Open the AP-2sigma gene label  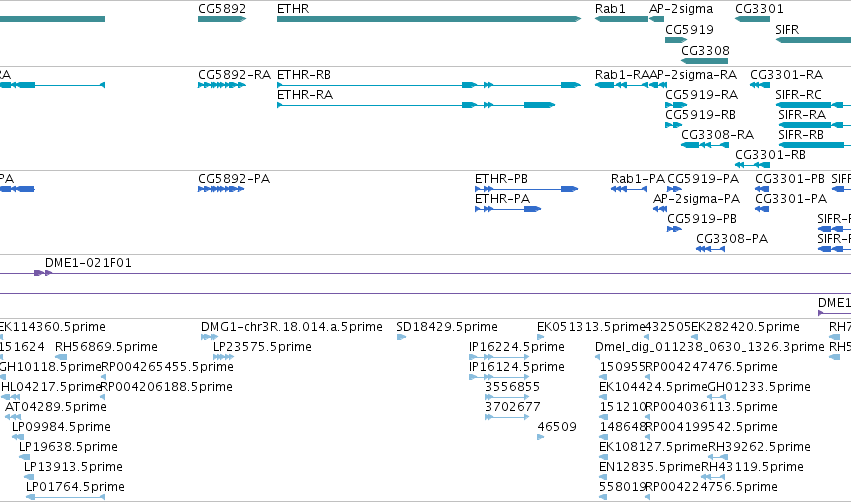tap(681, 9)
